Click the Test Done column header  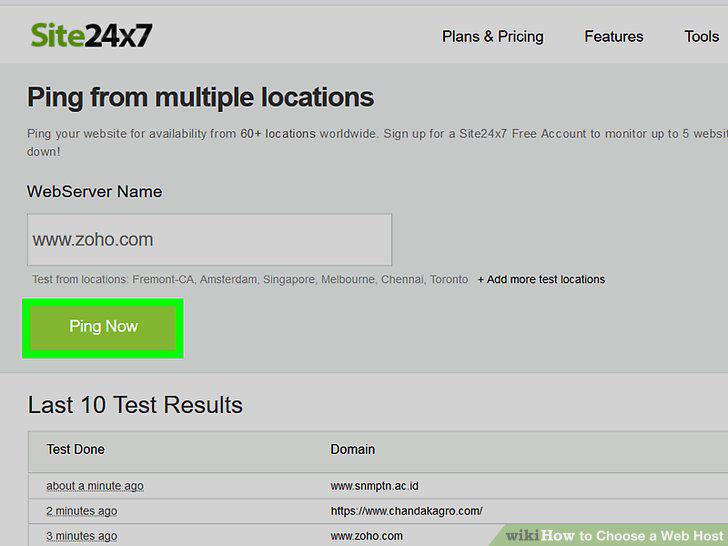pyautogui.click(x=76, y=449)
